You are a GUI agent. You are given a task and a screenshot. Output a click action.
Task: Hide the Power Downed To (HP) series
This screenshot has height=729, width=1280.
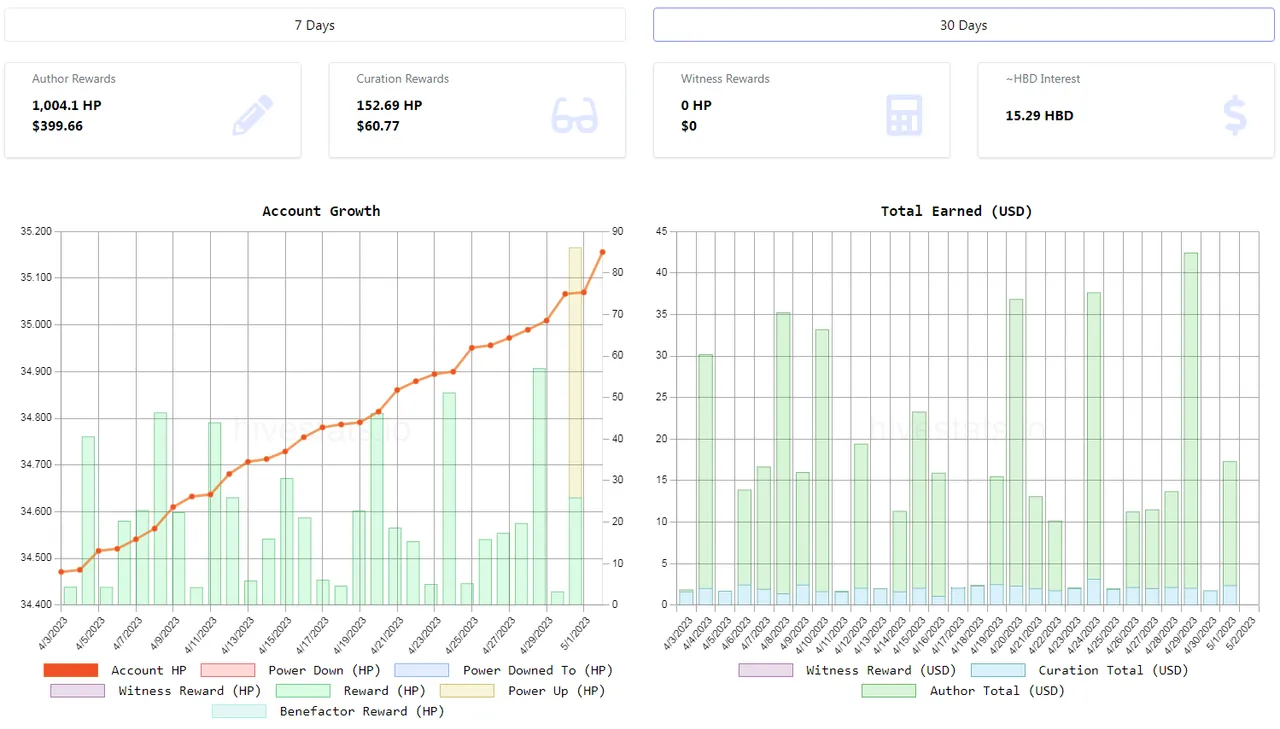tap(504, 670)
